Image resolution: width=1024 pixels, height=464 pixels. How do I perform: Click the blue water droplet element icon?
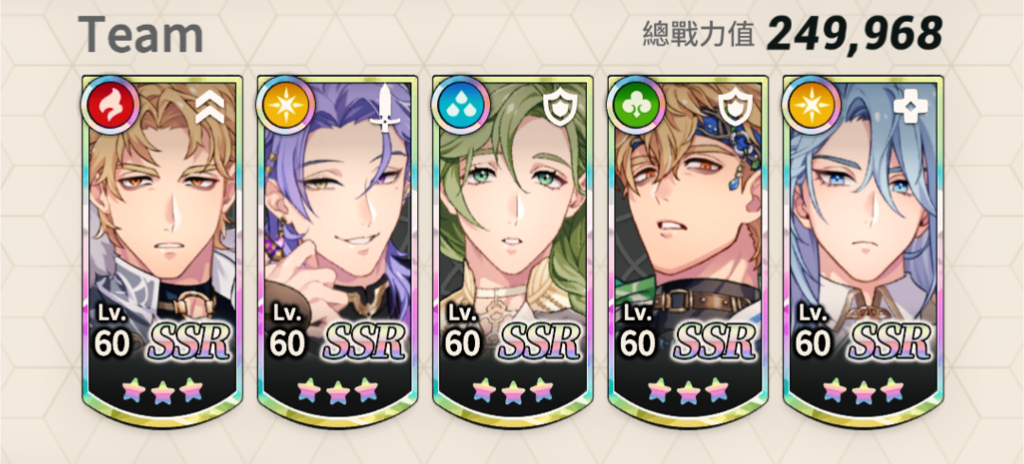[x=460, y=105]
